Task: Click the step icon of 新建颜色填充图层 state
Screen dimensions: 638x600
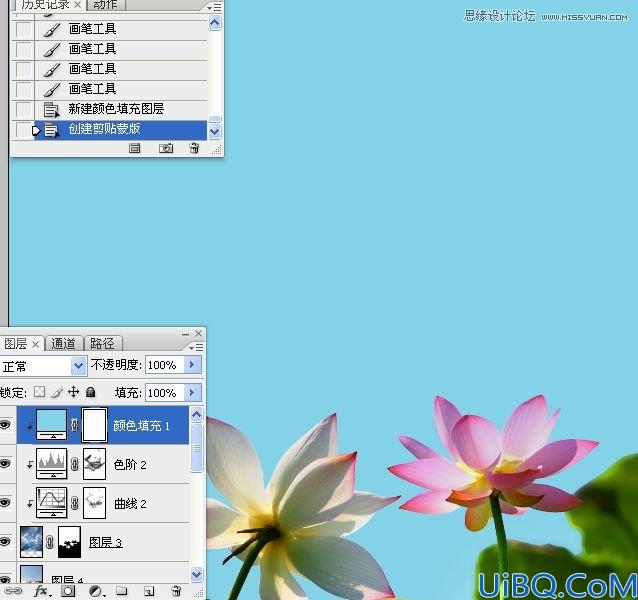Action: click(51, 109)
